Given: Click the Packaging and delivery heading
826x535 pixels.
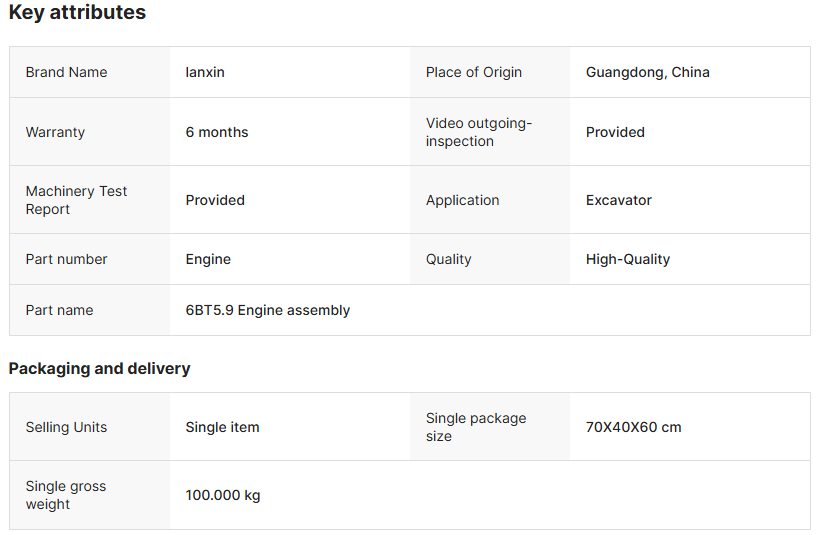Looking at the screenshot, I should 99,368.
